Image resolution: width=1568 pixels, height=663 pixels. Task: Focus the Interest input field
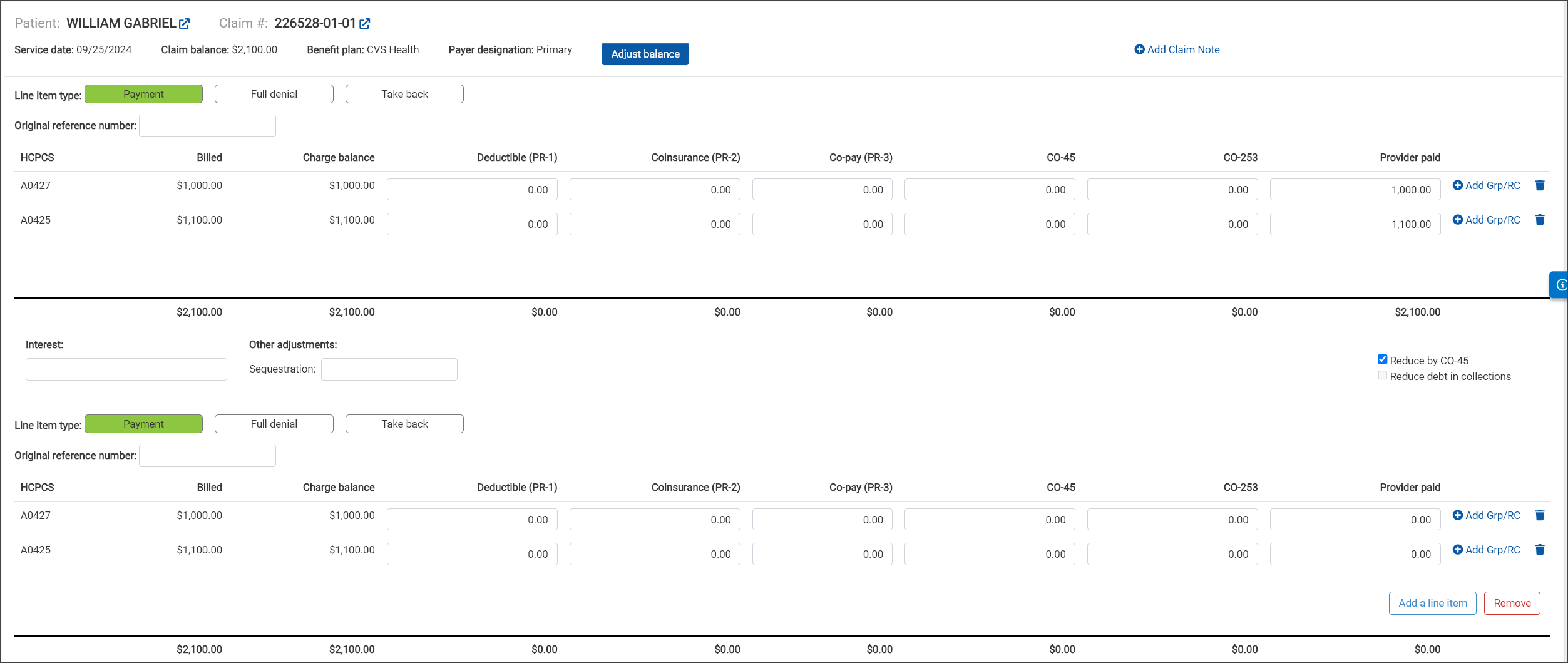126,369
